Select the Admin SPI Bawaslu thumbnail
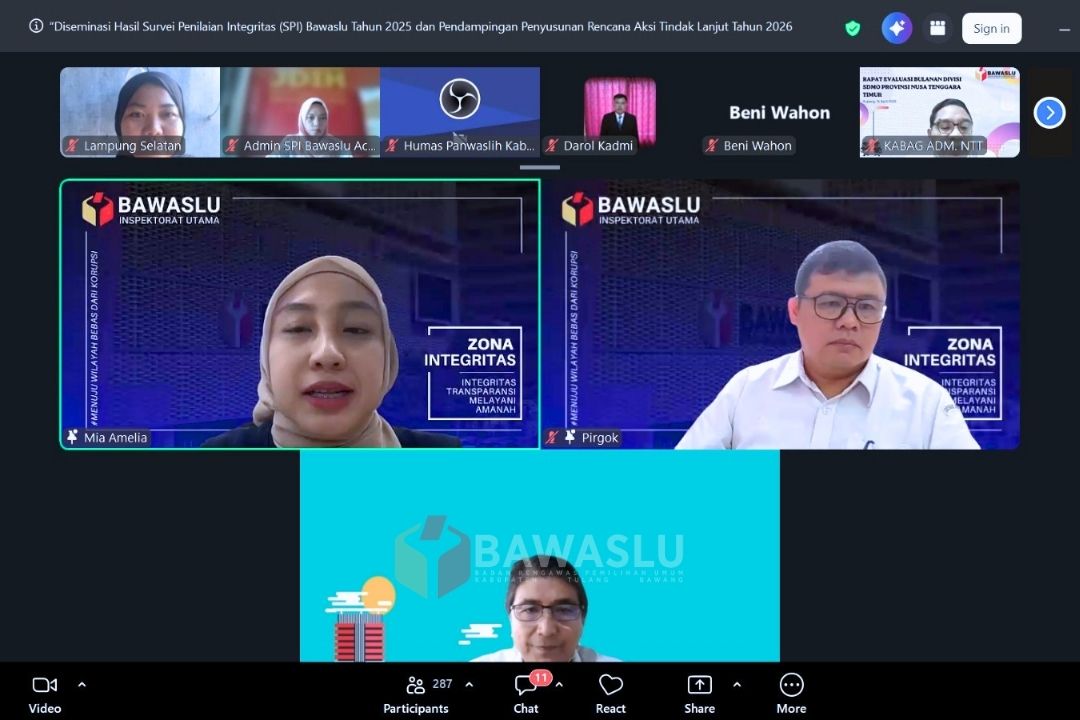 click(300, 112)
